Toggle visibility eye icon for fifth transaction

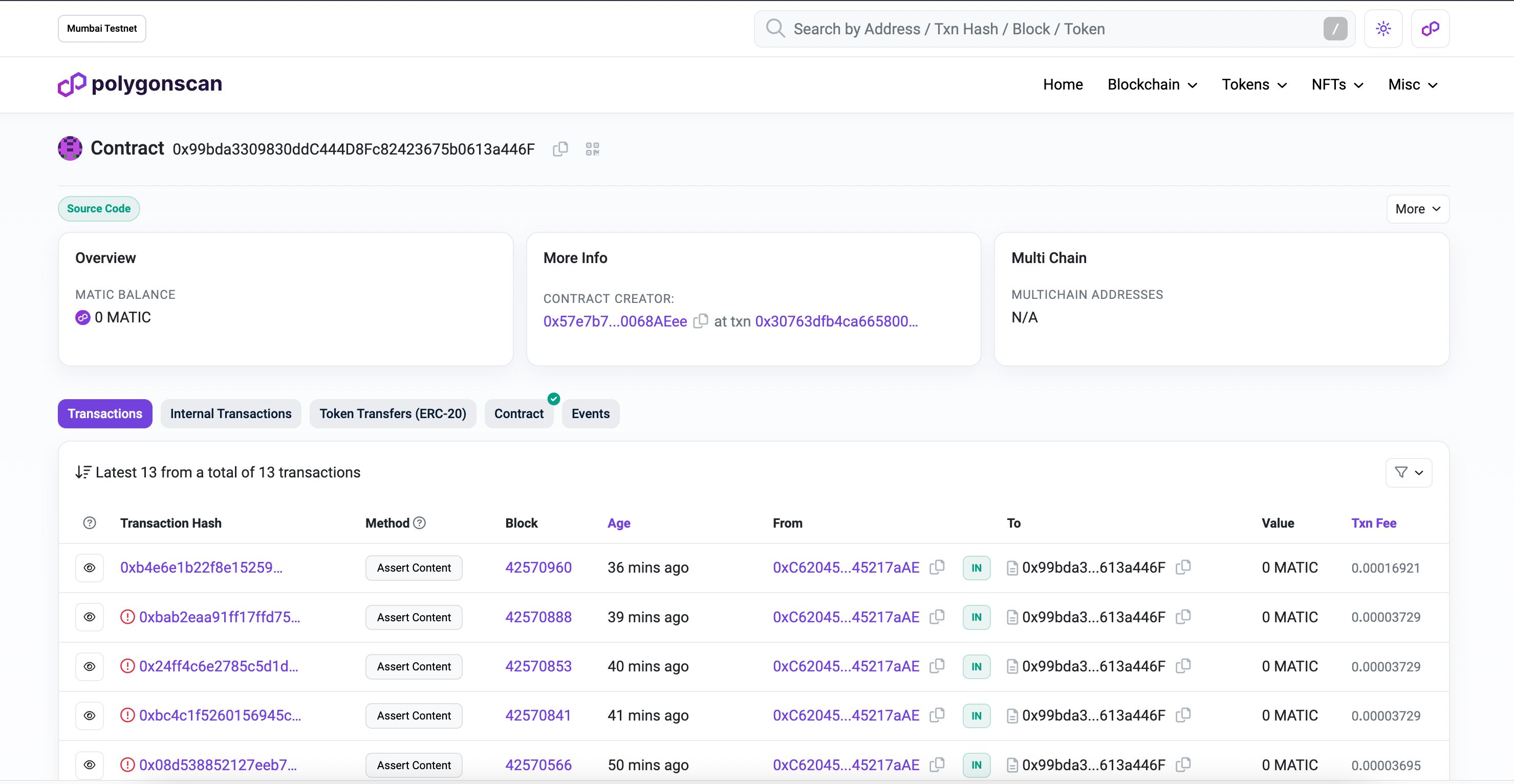90,764
